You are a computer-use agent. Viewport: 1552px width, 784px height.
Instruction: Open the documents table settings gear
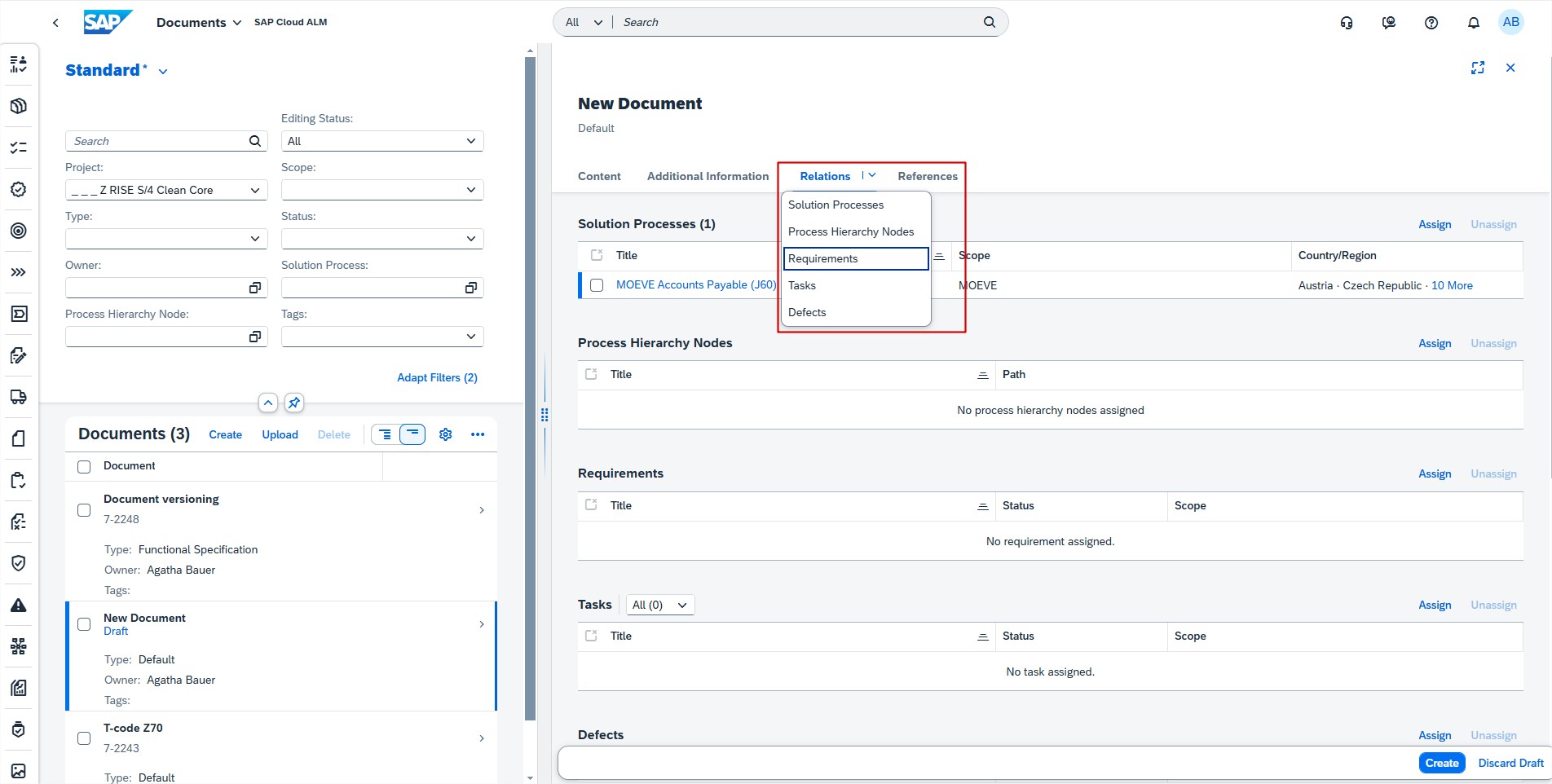(445, 434)
